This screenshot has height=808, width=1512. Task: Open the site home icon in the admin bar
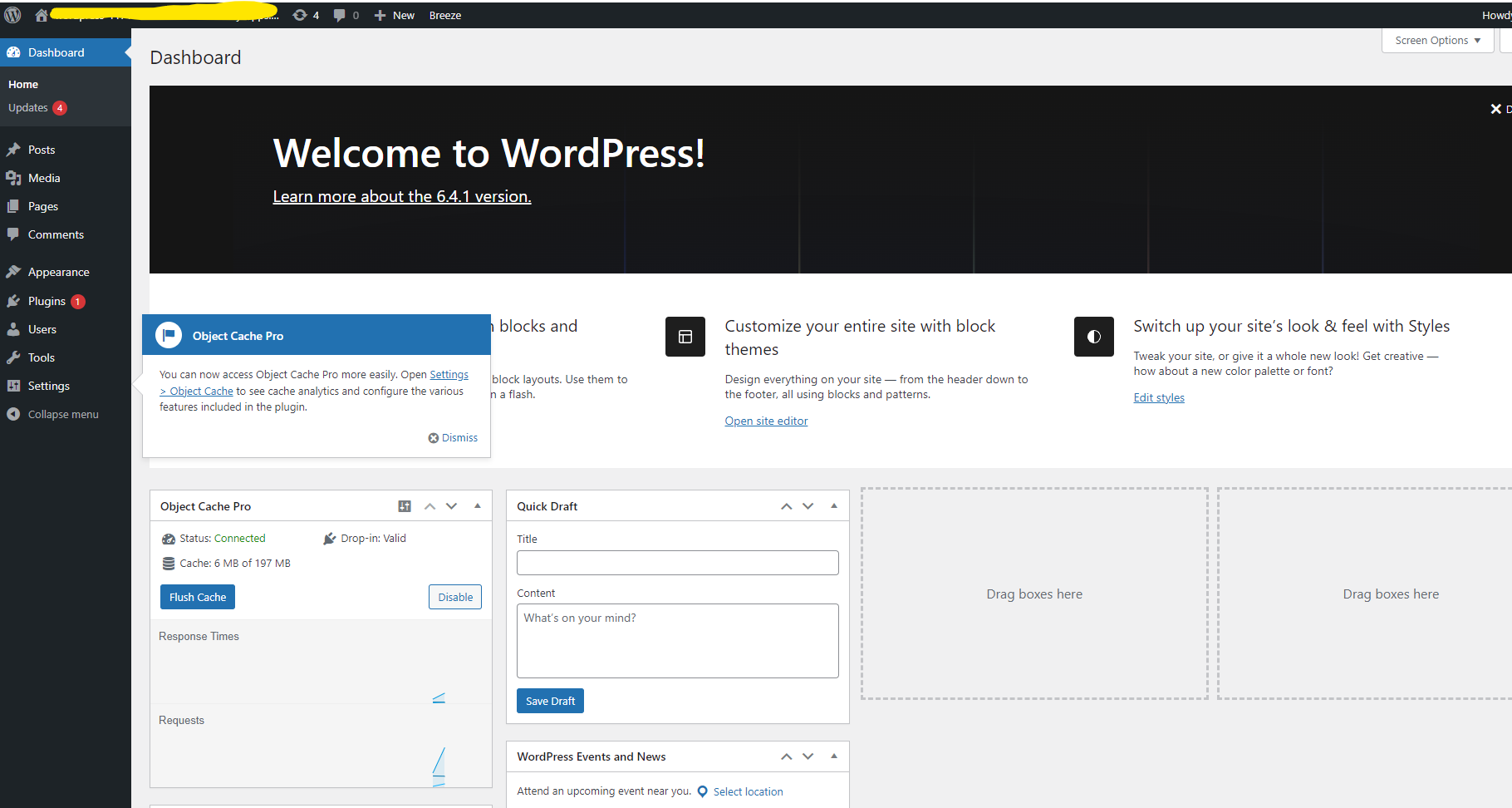click(41, 15)
